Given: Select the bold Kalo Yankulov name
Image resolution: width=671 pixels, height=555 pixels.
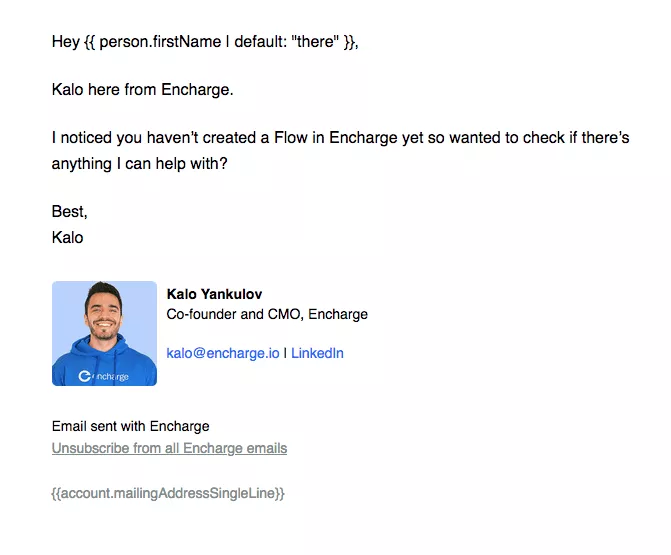Looking at the screenshot, I should pos(214,294).
